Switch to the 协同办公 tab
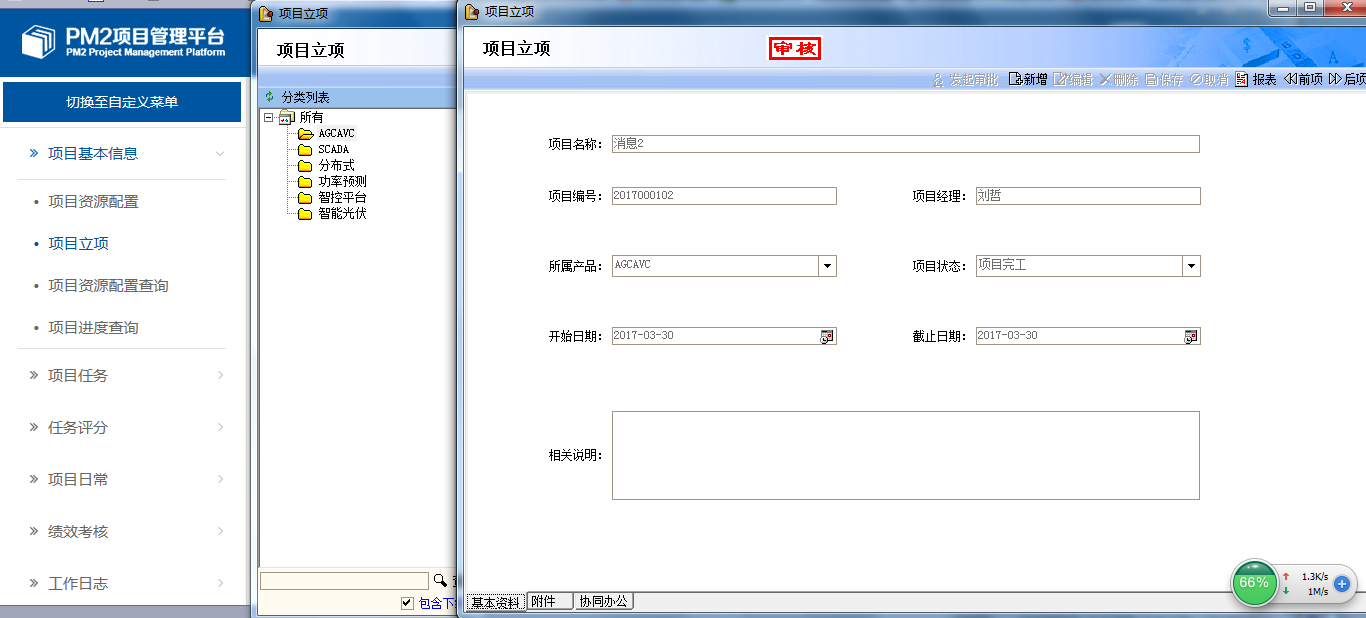1366x618 pixels. (x=604, y=602)
